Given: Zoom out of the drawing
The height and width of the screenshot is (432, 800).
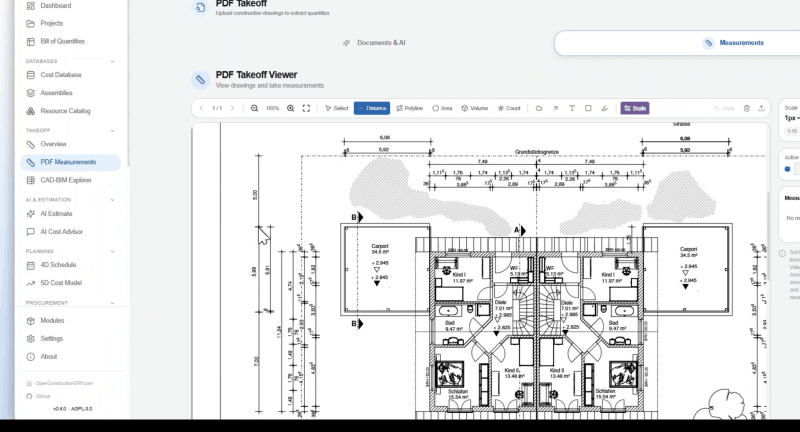Looking at the screenshot, I should (x=254, y=109).
